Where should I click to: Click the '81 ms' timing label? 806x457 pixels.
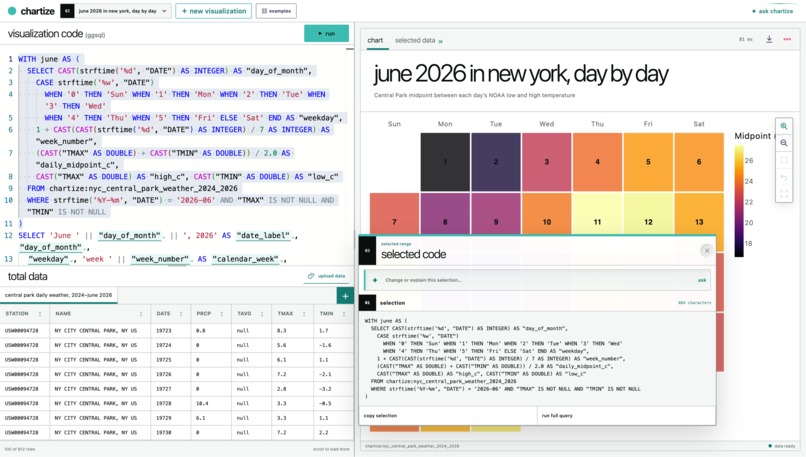[x=745, y=40]
